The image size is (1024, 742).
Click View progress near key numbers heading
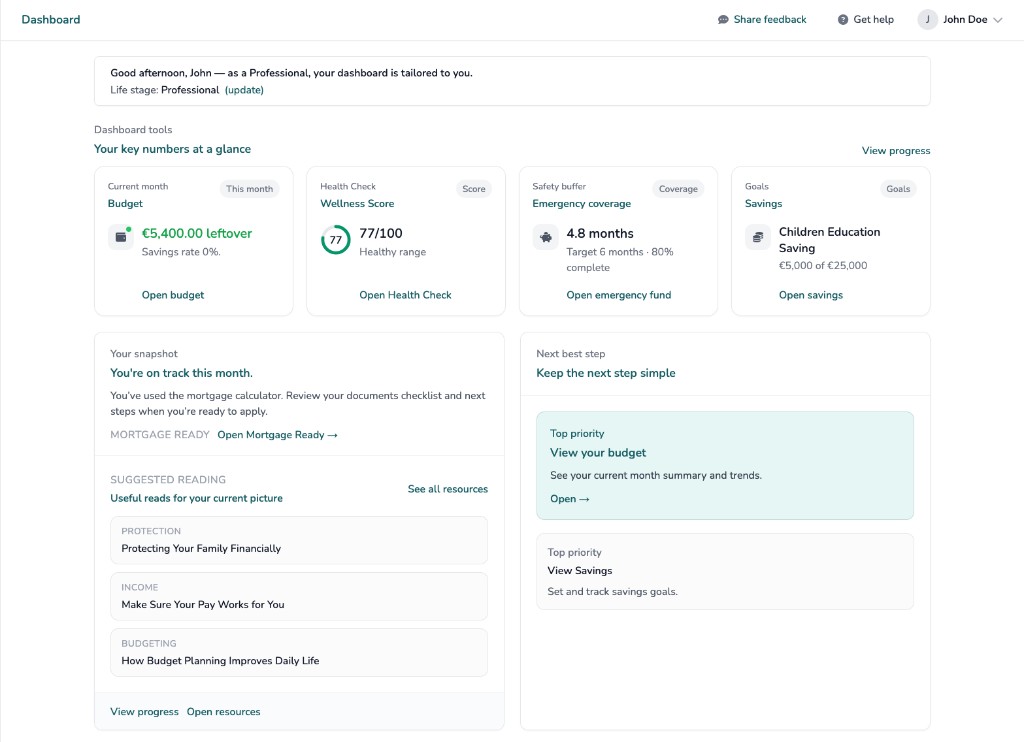click(x=897, y=150)
